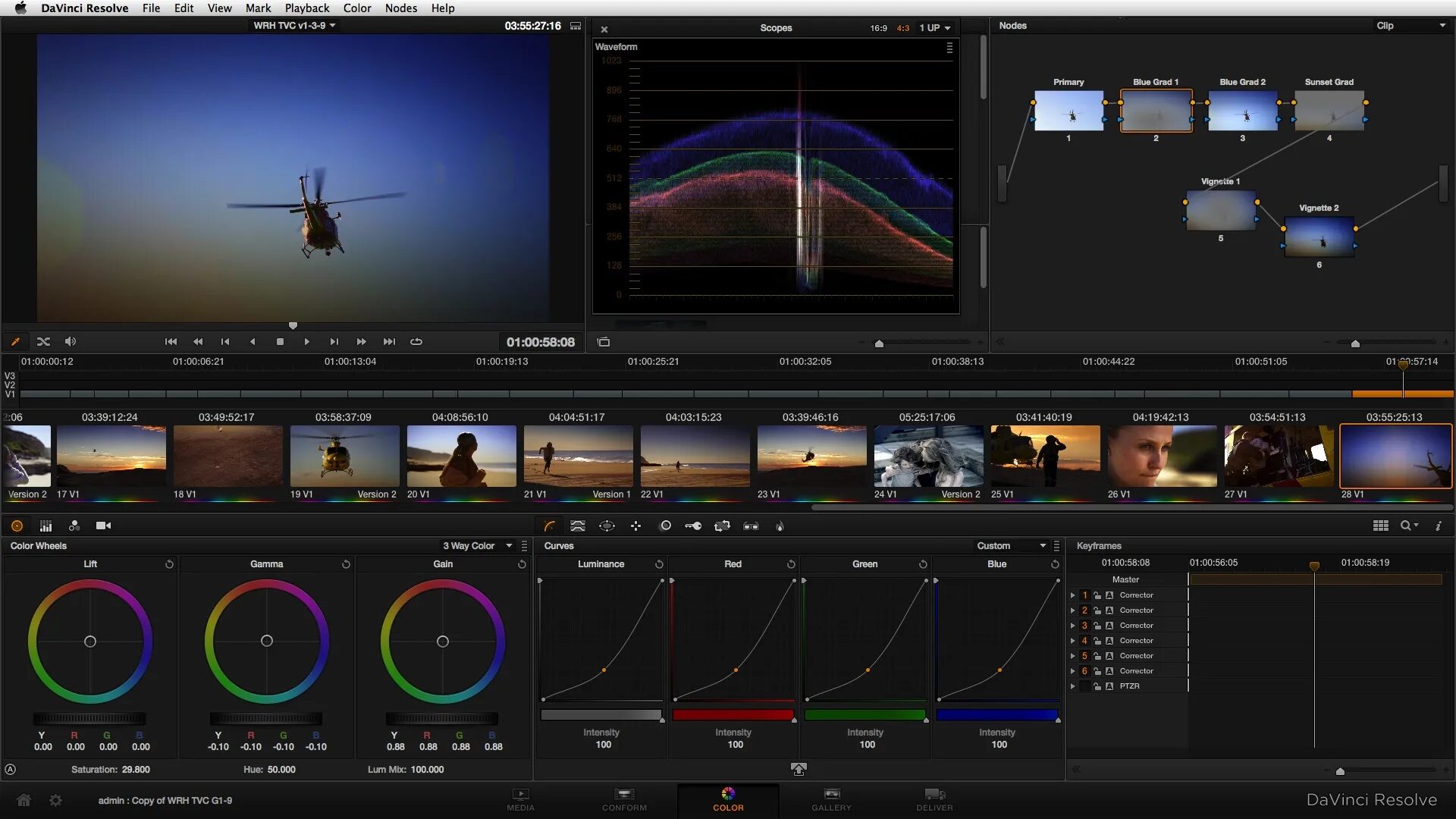This screenshot has width=1456, height=819.
Task: Expand the PTZR keyframe track
Action: tap(1072, 686)
